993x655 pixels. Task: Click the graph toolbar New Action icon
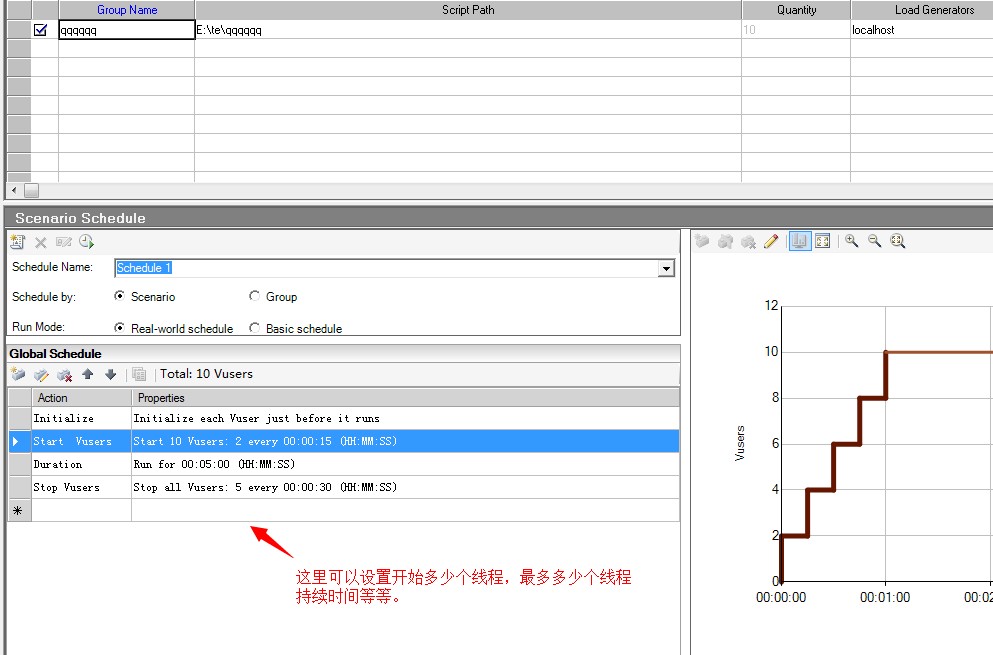(x=702, y=241)
